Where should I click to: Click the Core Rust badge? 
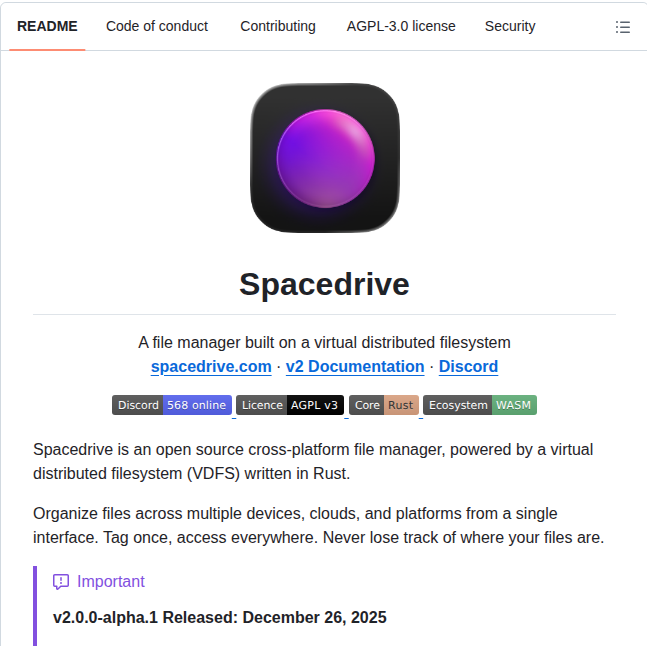tap(384, 405)
